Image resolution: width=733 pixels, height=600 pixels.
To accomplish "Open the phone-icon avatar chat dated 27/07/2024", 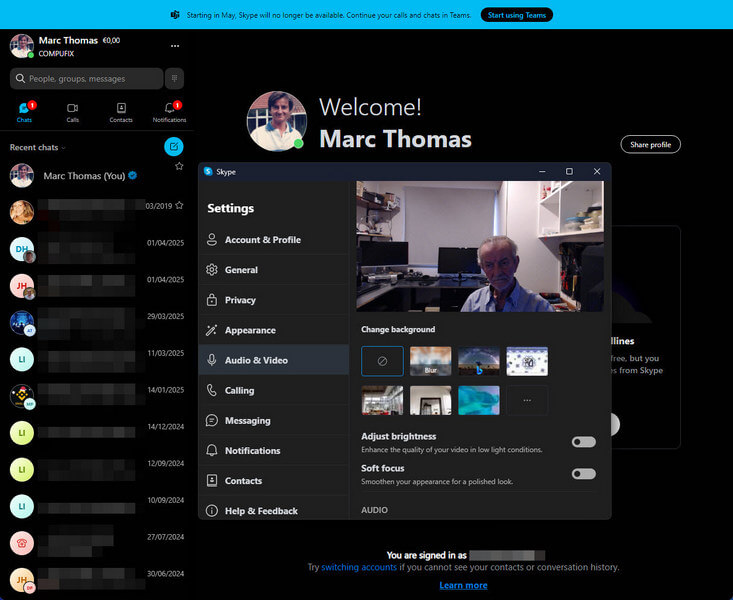I will (22, 543).
